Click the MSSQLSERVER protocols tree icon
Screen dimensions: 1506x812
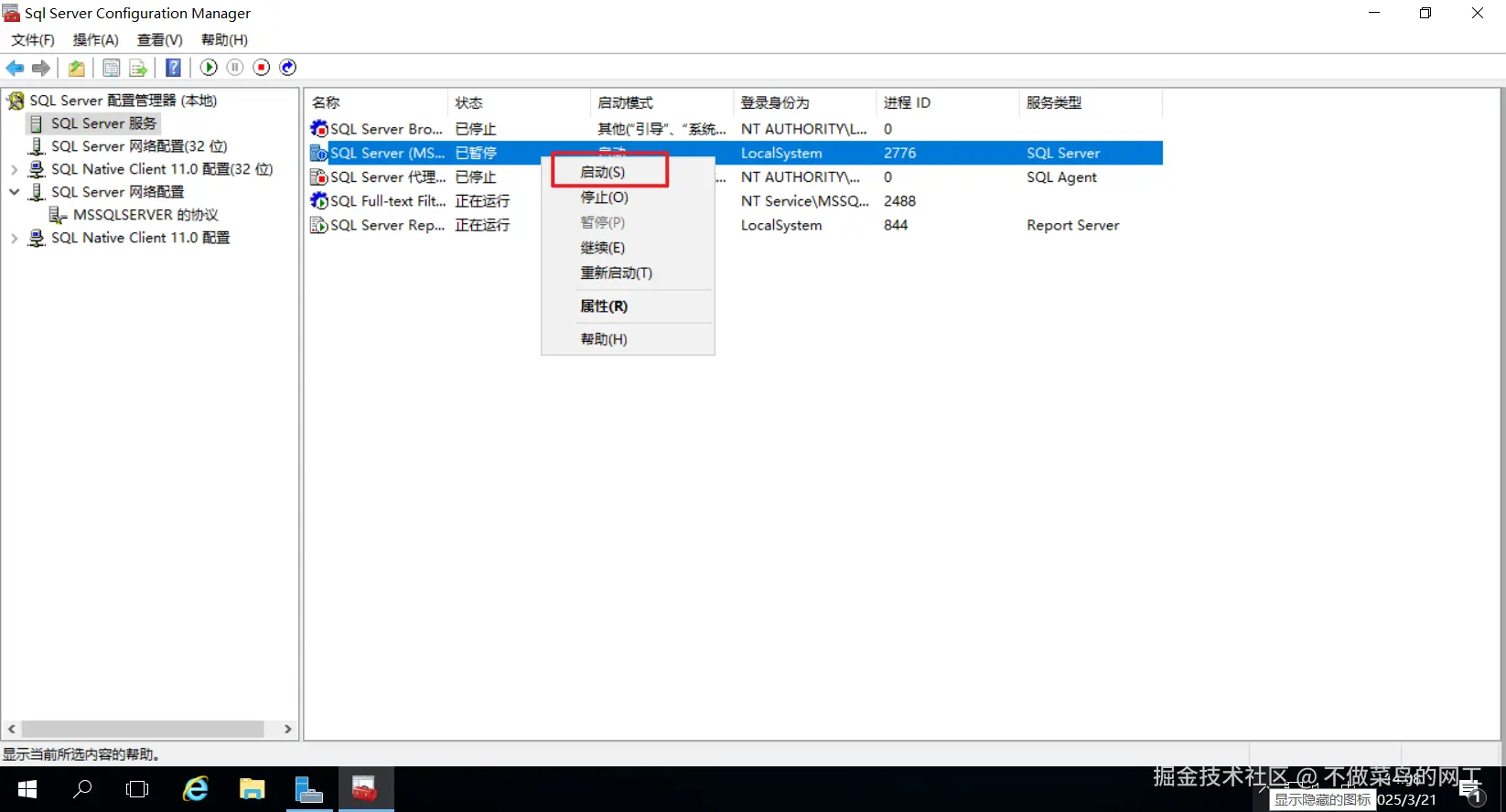[x=58, y=215]
